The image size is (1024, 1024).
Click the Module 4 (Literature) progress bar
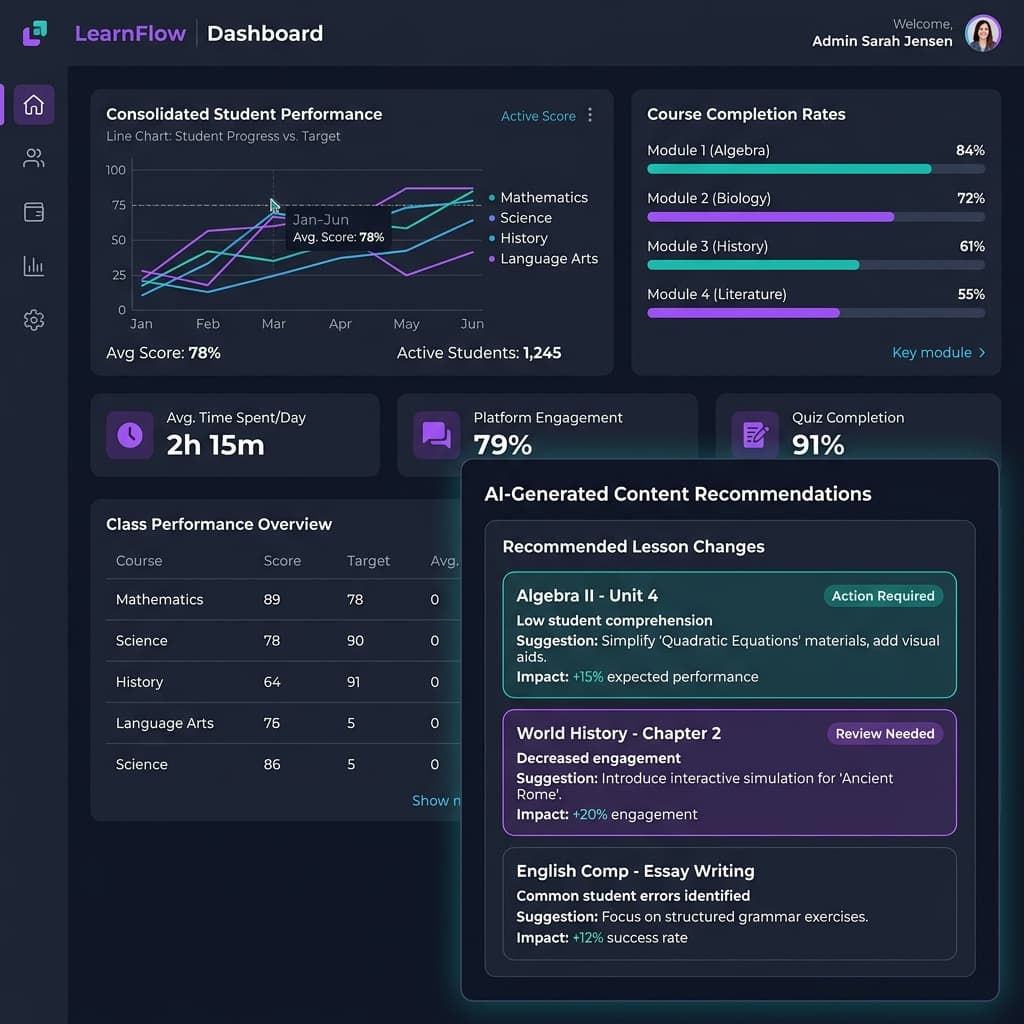[x=816, y=313]
